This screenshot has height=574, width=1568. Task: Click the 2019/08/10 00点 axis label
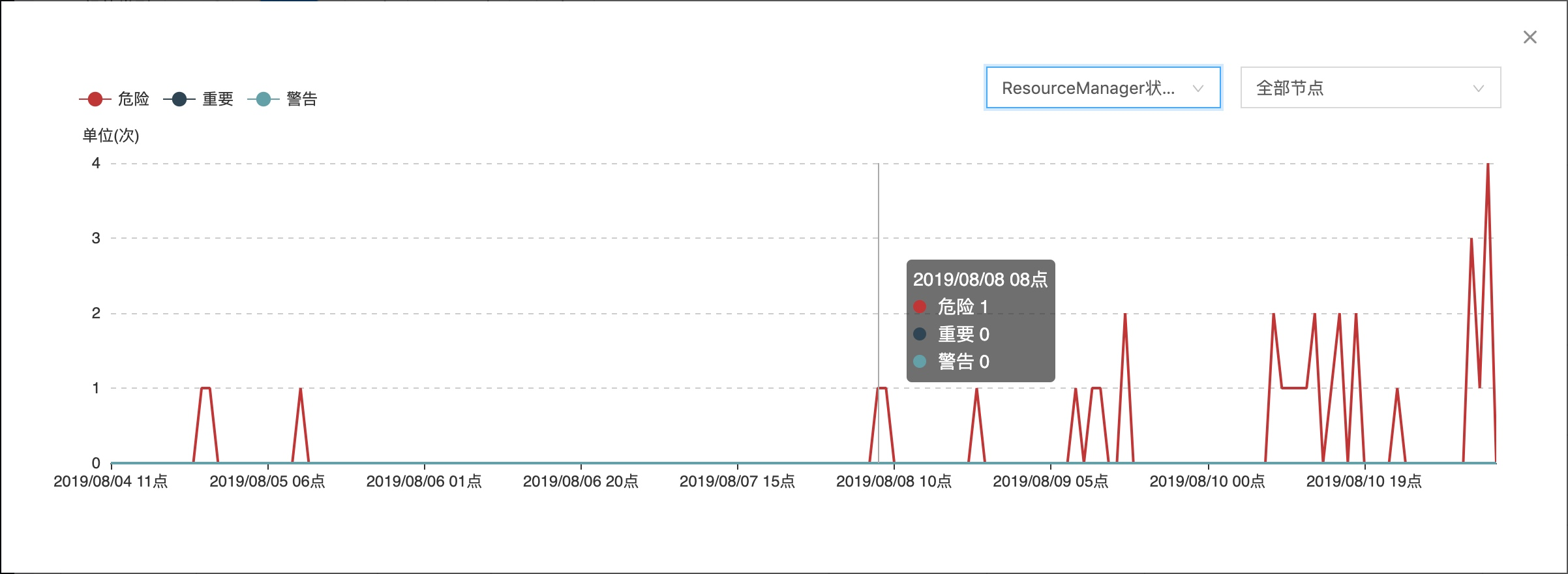click(1207, 481)
